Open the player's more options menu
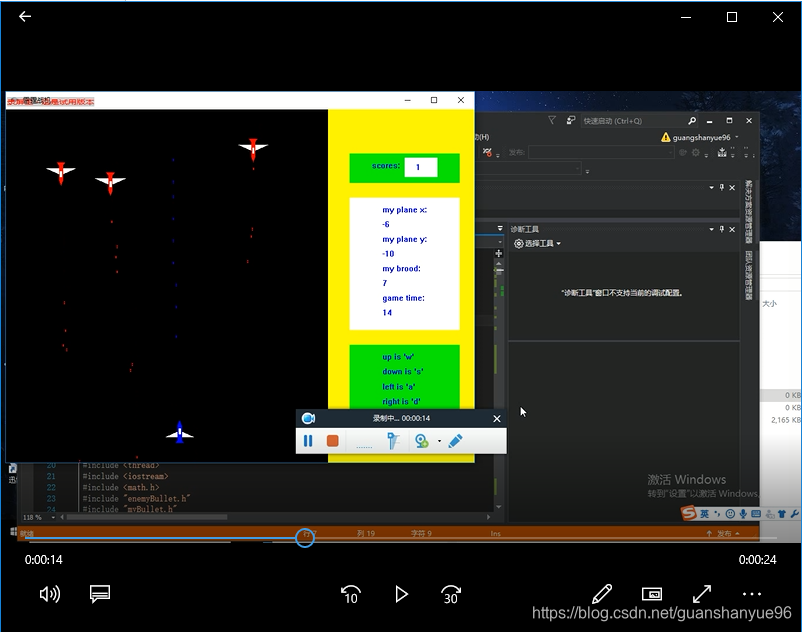Image resolution: width=802 pixels, height=632 pixels. (751, 594)
